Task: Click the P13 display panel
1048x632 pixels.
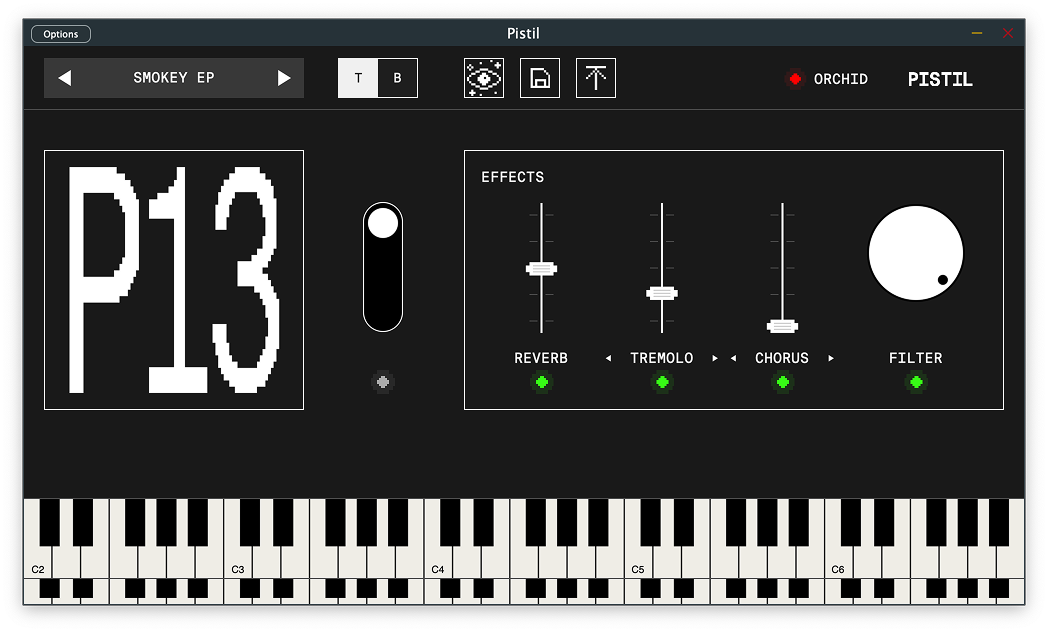Action: pos(174,280)
